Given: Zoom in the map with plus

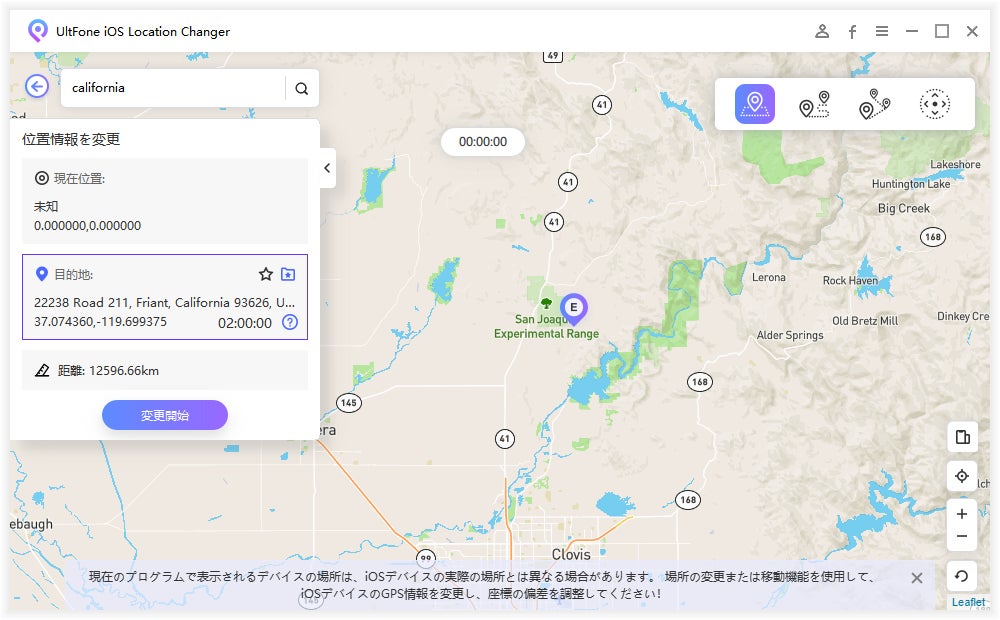Looking at the screenshot, I should click(x=962, y=513).
